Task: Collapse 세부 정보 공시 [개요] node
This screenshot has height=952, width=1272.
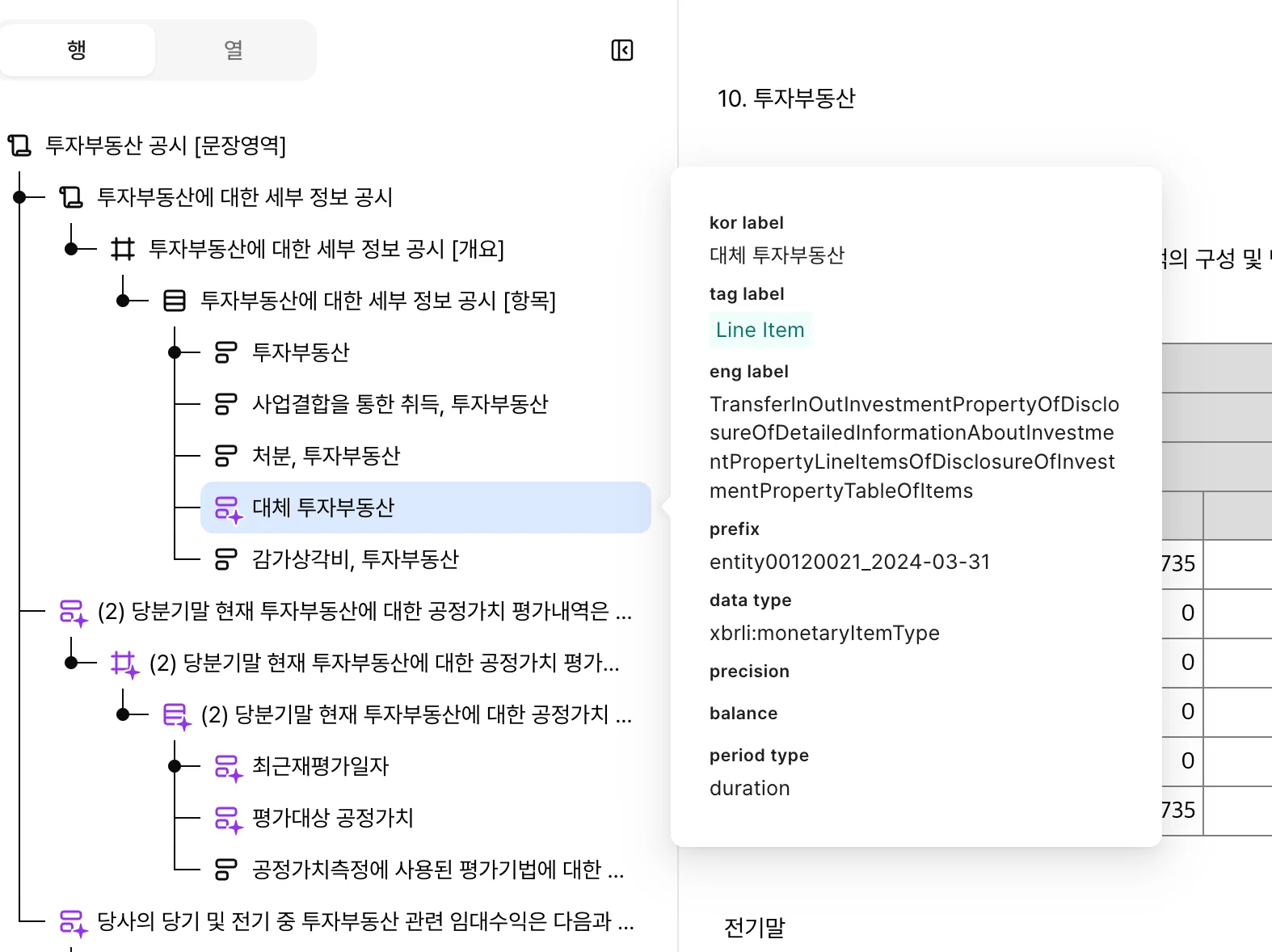Action: pos(71,249)
